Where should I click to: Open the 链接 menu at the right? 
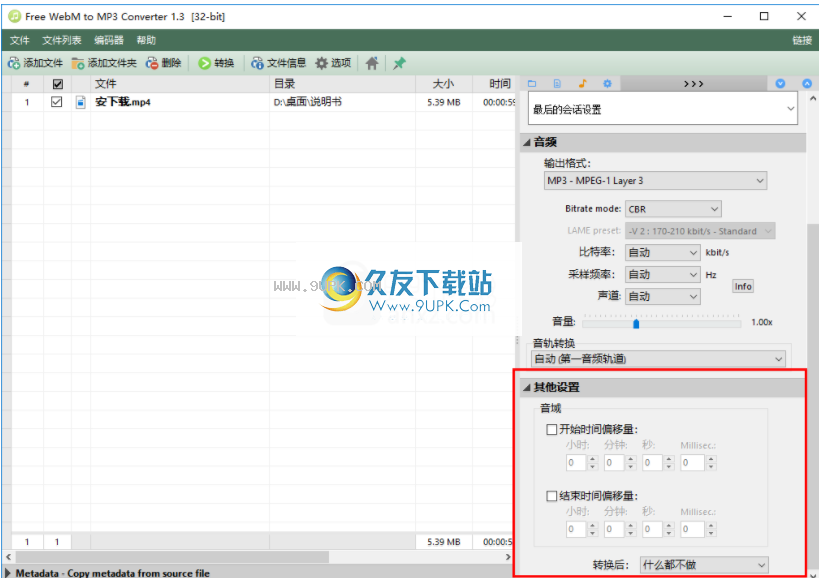802,40
